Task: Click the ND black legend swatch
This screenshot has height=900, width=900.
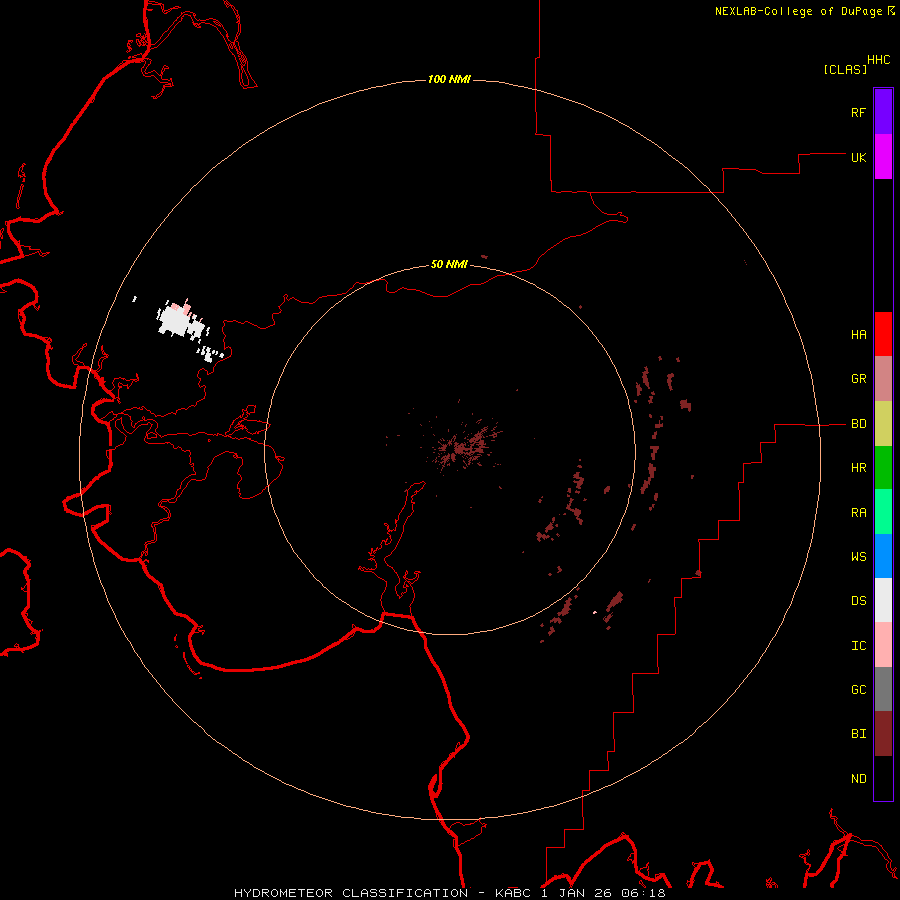Action: (883, 778)
